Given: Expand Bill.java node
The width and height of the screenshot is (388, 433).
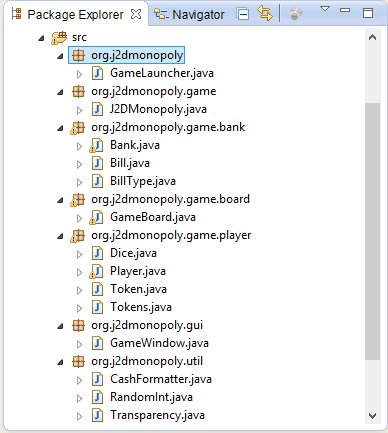Looking at the screenshot, I should (x=79, y=164).
